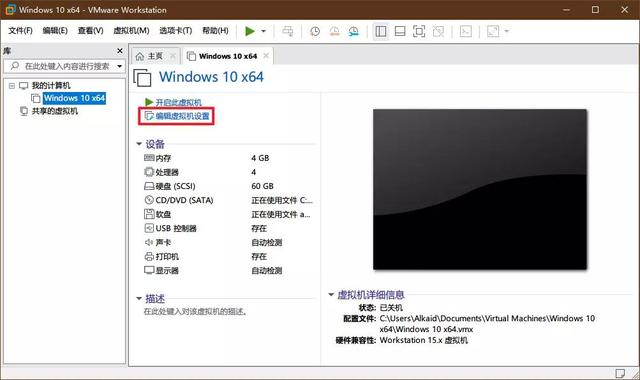640x380 pixels.
Task: Click the description text field placeholder
Action: click(x=195, y=312)
